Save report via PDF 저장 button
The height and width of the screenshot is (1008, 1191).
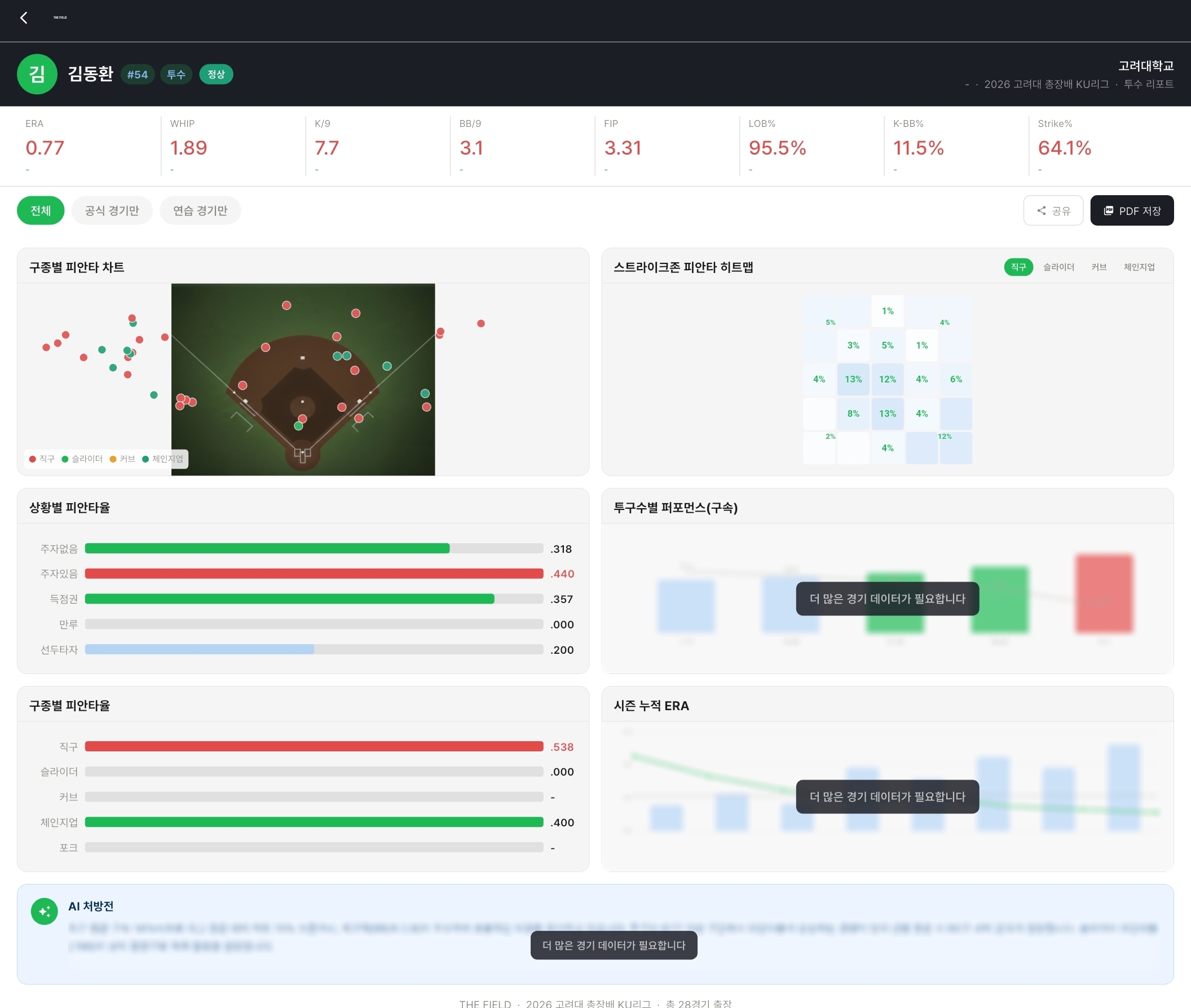point(1132,211)
